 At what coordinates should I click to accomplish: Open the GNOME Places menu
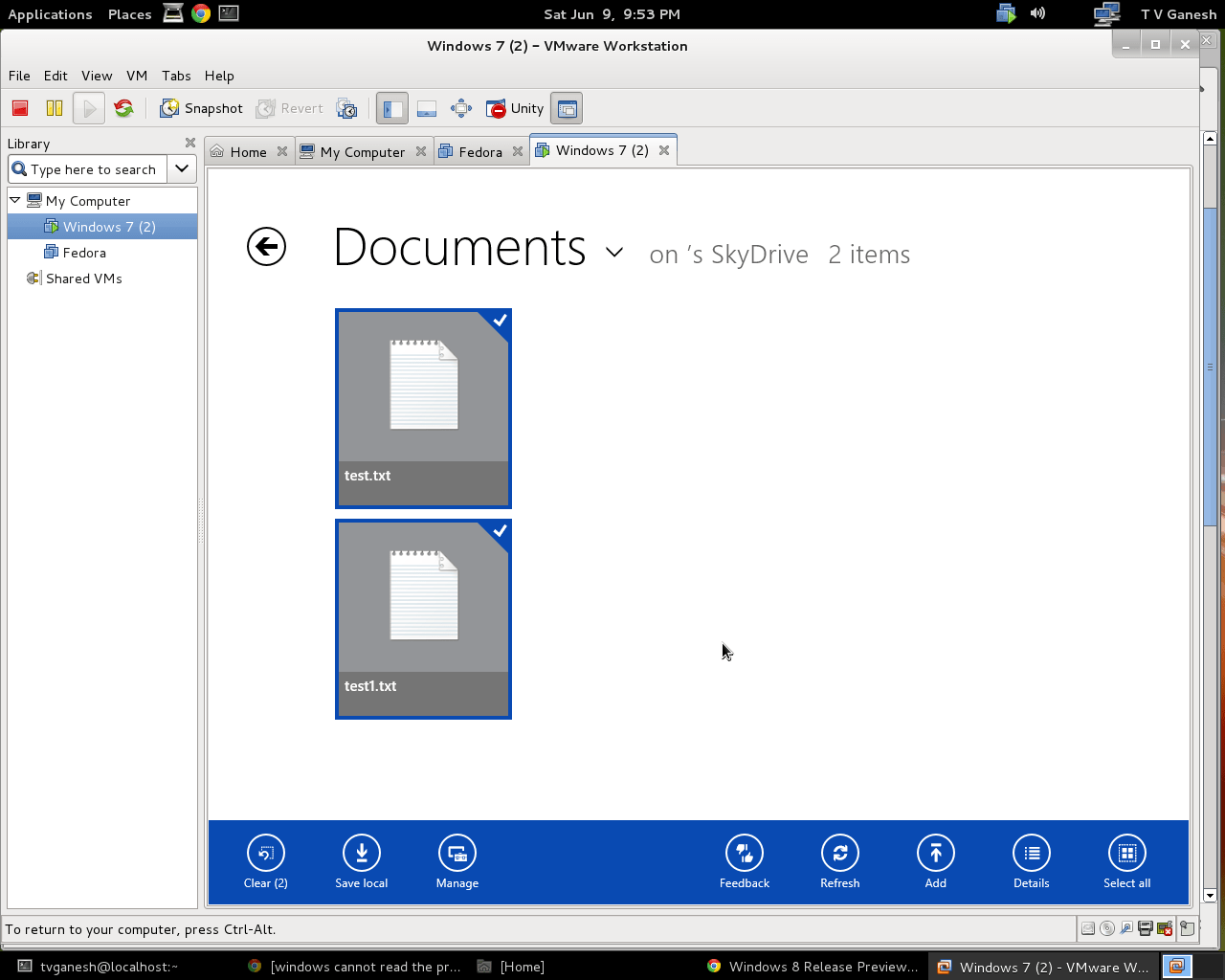(x=130, y=14)
